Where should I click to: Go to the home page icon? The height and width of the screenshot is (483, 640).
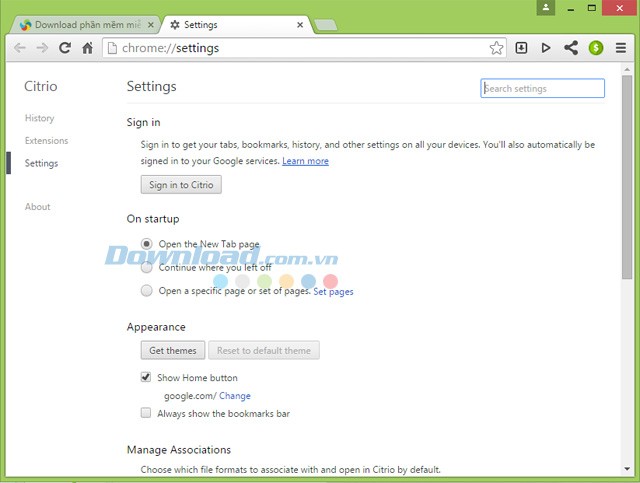[x=88, y=47]
